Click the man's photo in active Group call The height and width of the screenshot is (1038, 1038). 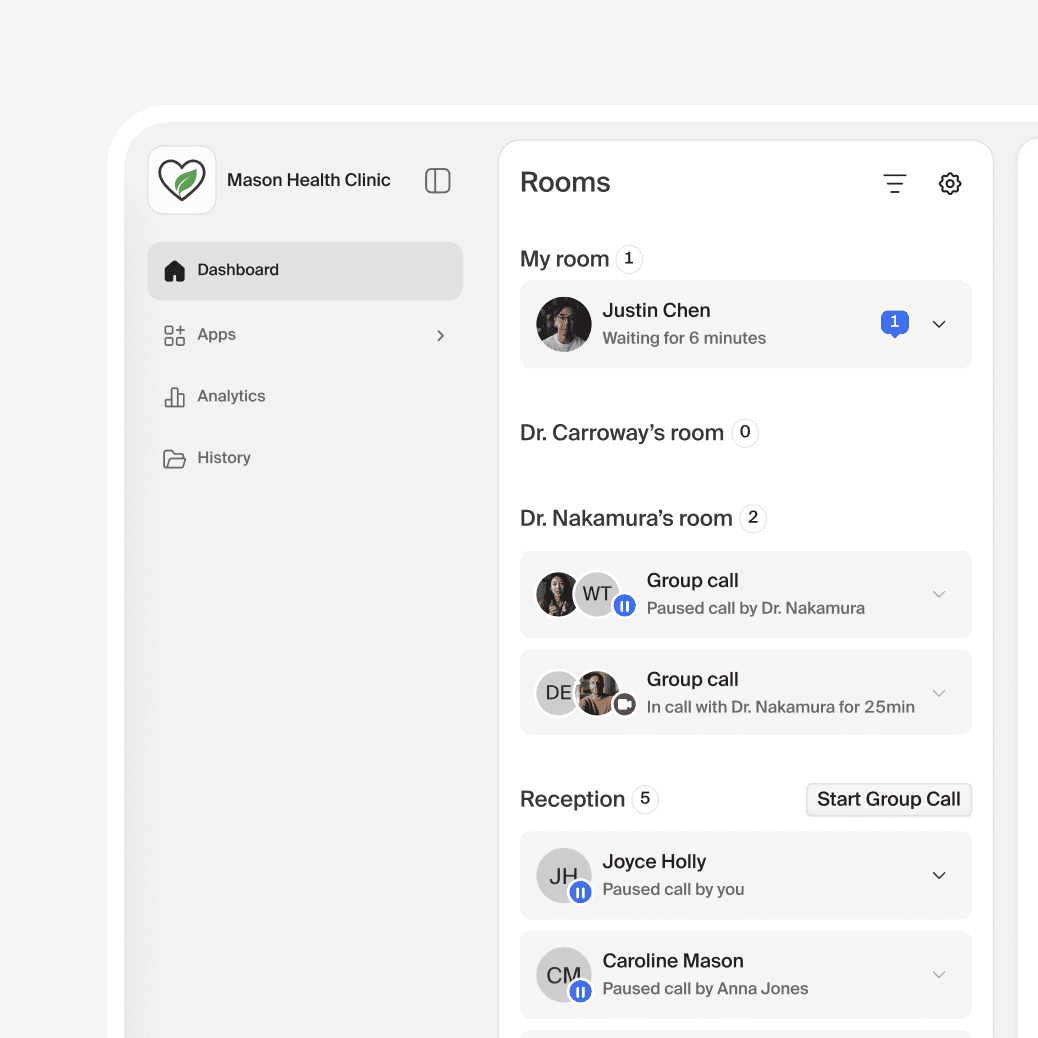[x=598, y=693]
